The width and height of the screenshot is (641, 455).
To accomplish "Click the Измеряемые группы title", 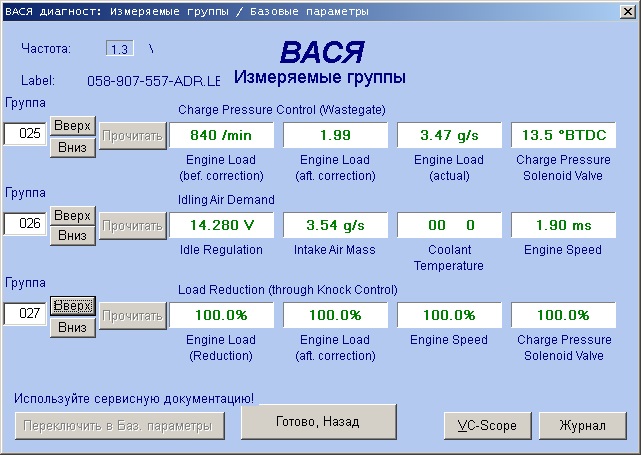I will pos(320,77).
